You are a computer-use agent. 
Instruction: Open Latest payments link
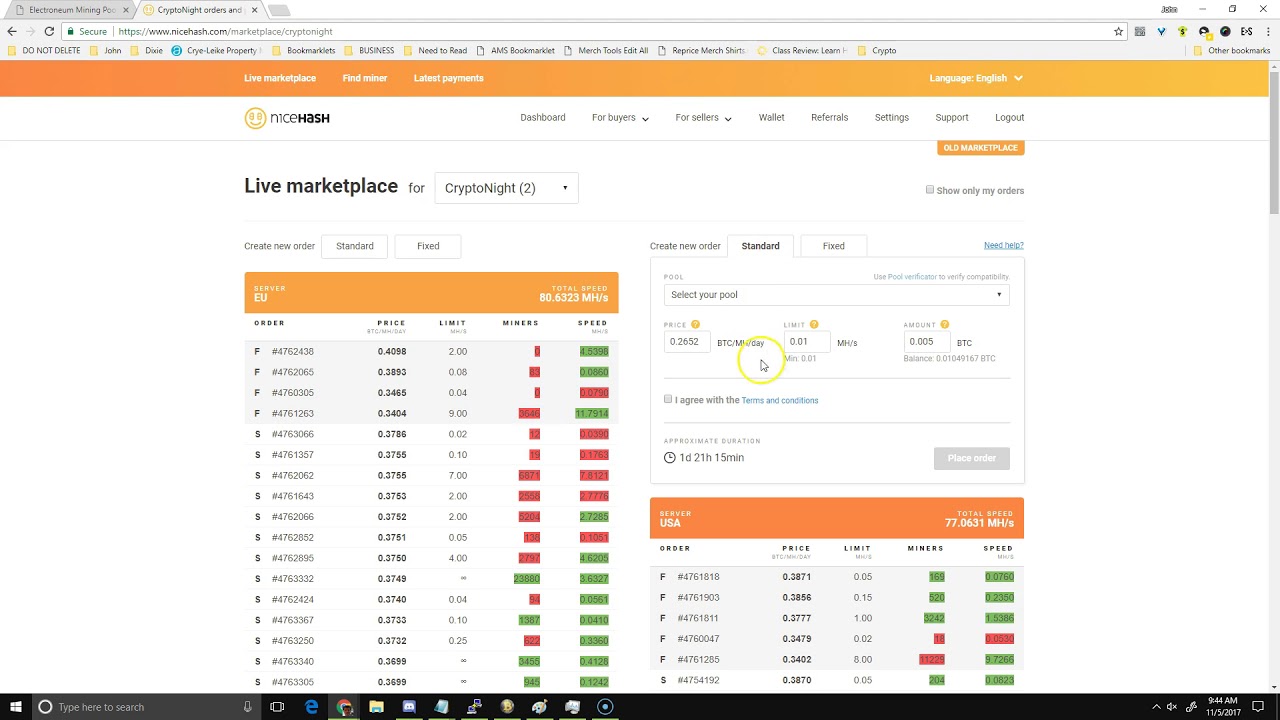click(x=449, y=78)
